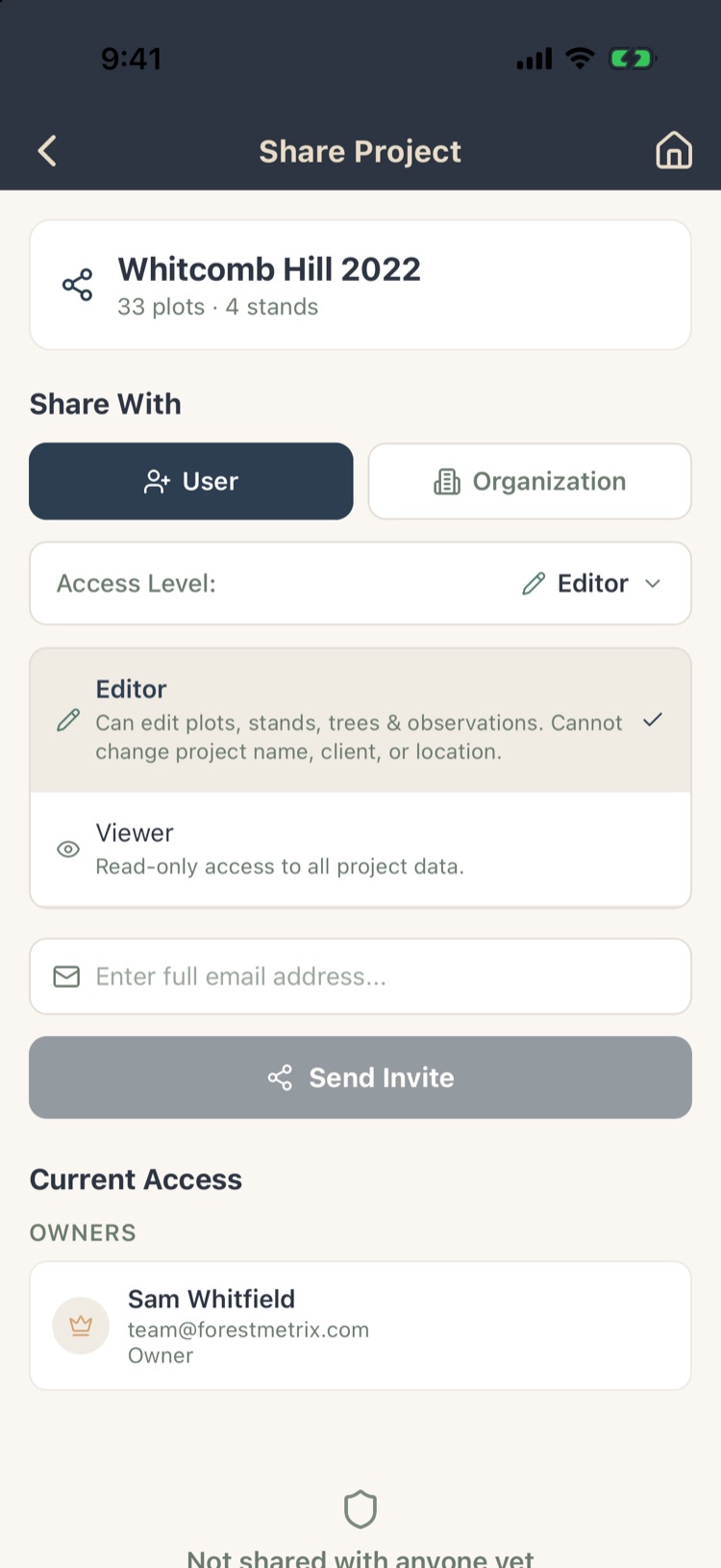
Task: Tap the share icon on Send Invite
Action: [x=280, y=1077]
